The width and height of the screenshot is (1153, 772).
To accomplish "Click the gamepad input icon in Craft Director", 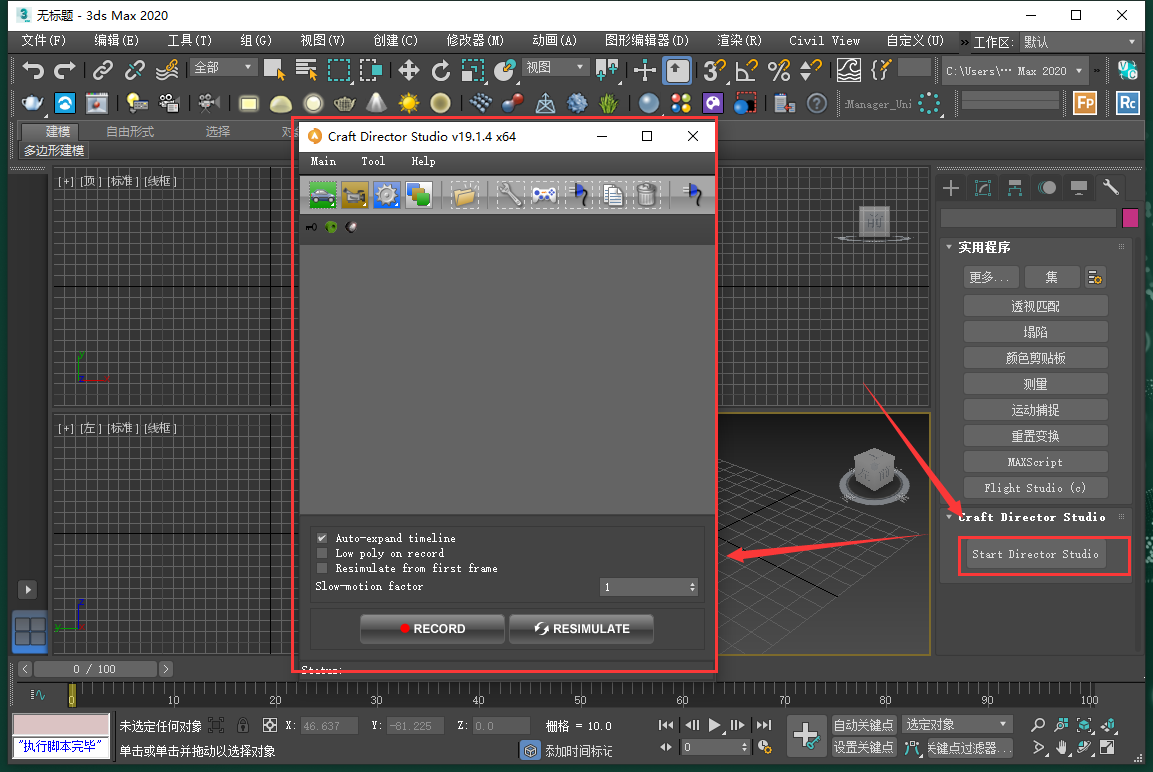I will click(544, 195).
